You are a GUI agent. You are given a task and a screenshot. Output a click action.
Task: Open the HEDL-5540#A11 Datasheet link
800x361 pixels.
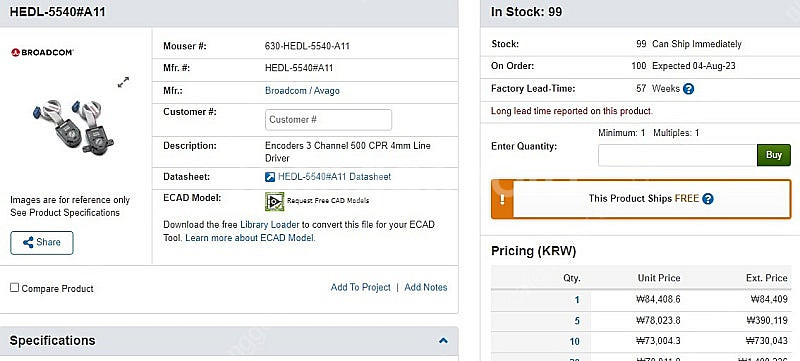click(334, 177)
